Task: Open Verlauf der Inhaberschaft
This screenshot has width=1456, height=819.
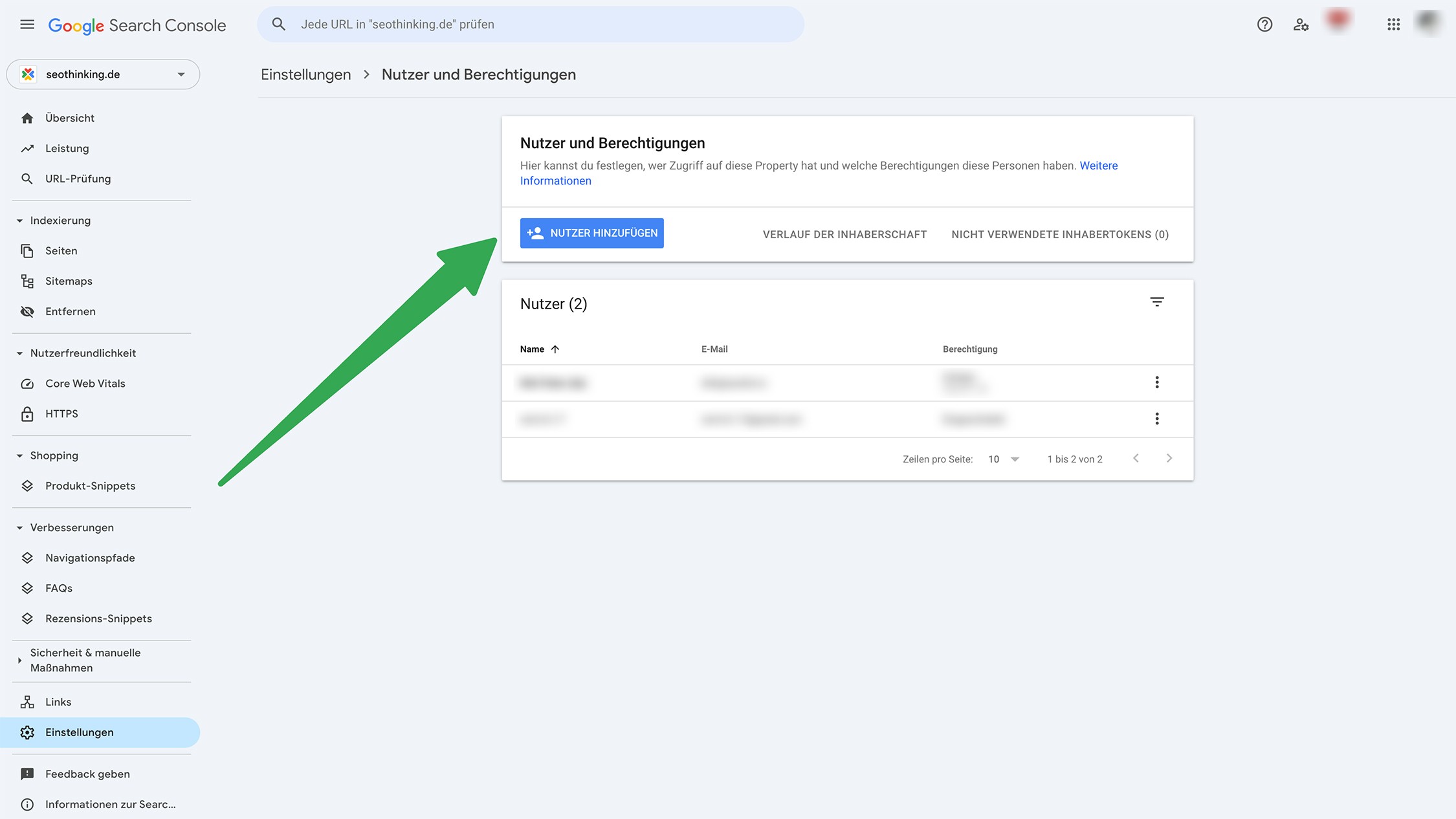Action: point(844,234)
